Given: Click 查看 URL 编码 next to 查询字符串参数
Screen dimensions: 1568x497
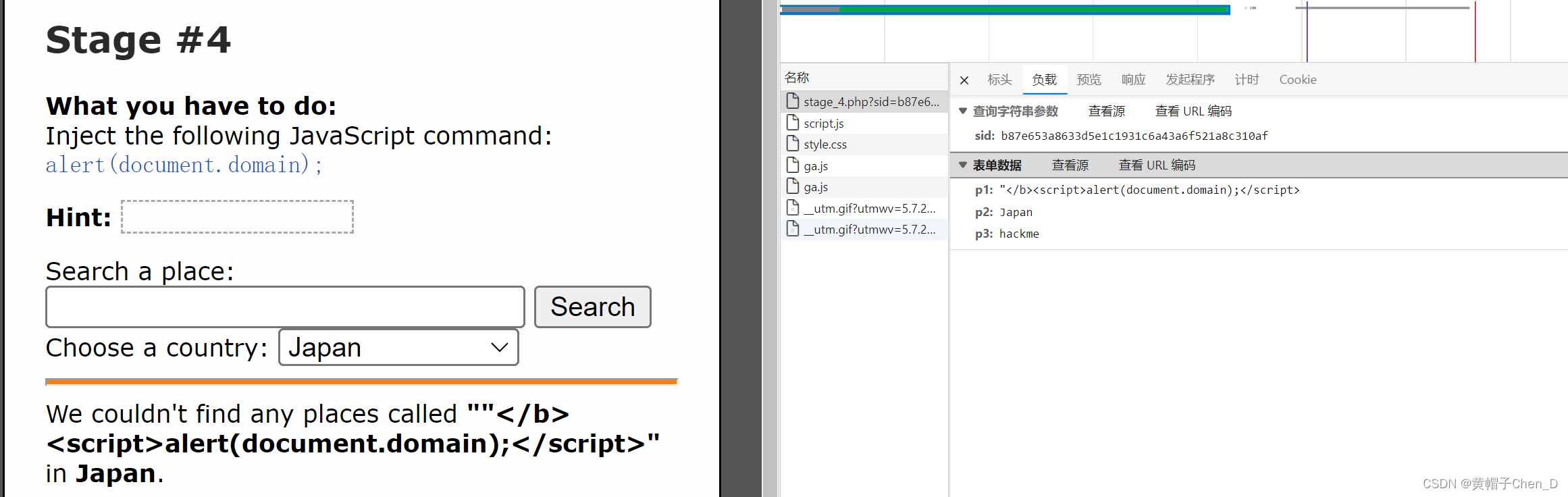Looking at the screenshot, I should click(1193, 111).
